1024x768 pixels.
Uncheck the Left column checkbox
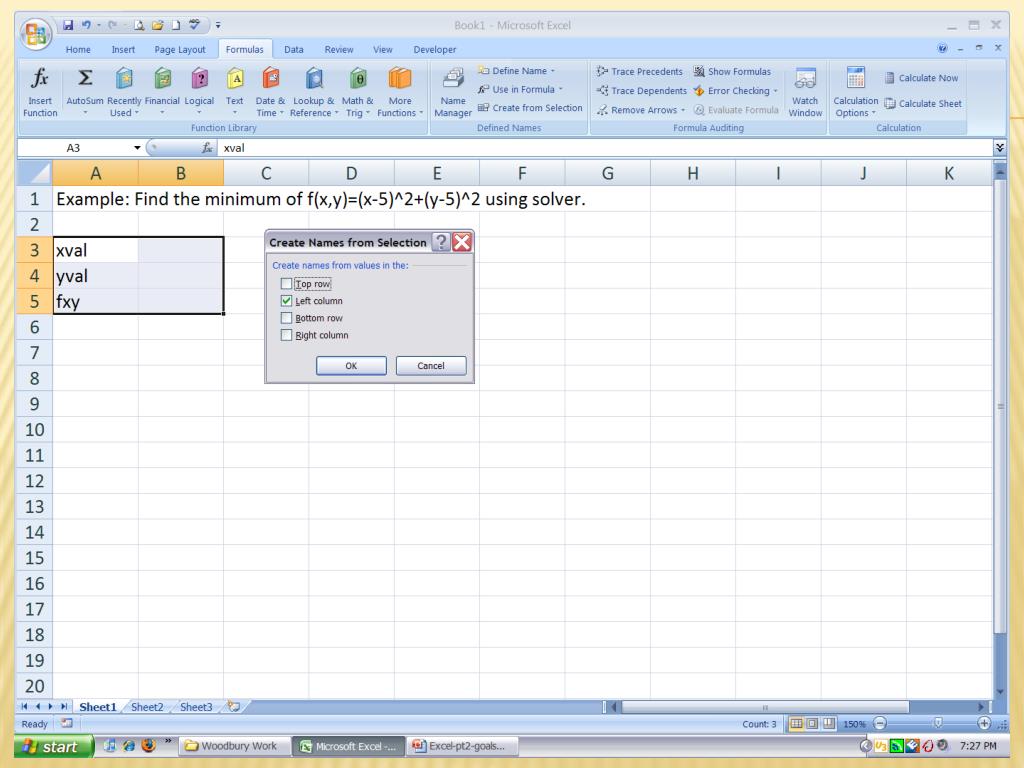pyautogui.click(x=288, y=301)
